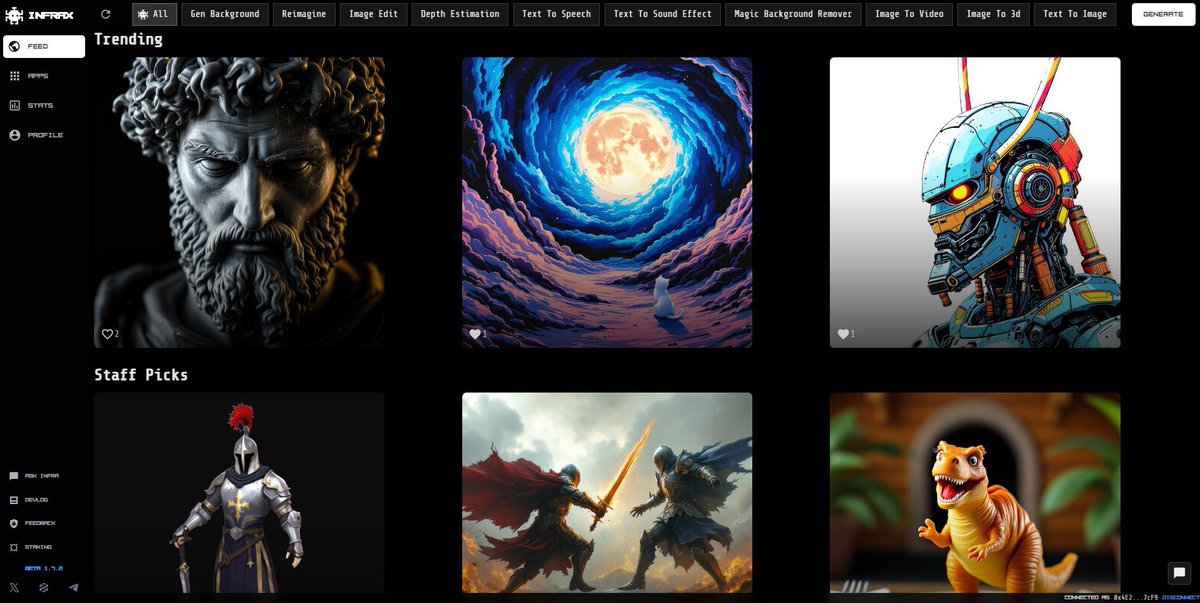The width and height of the screenshot is (1200, 603).
Task: Click the middle social icon beside Telegram
Action: point(44,587)
